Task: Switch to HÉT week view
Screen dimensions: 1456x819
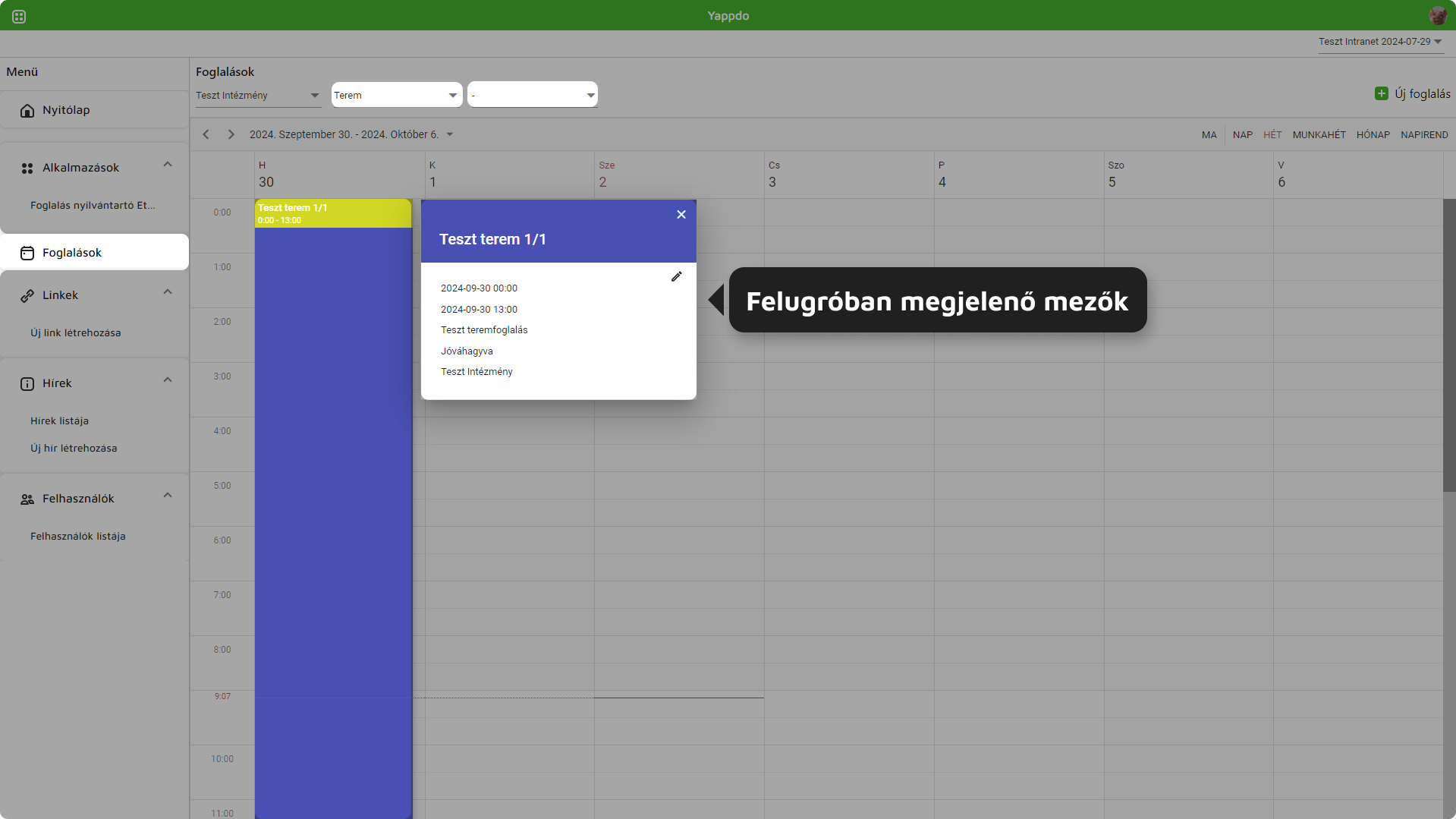Action: tap(1272, 135)
